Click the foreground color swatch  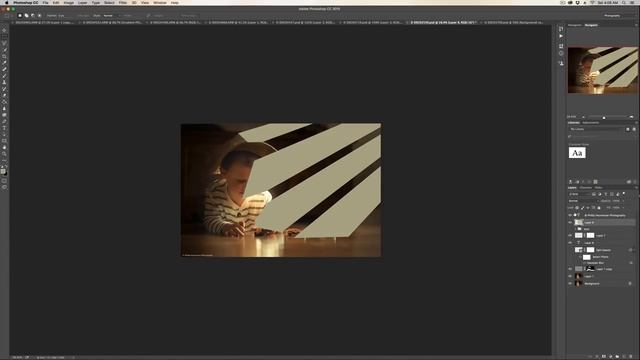[x=3, y=171]
